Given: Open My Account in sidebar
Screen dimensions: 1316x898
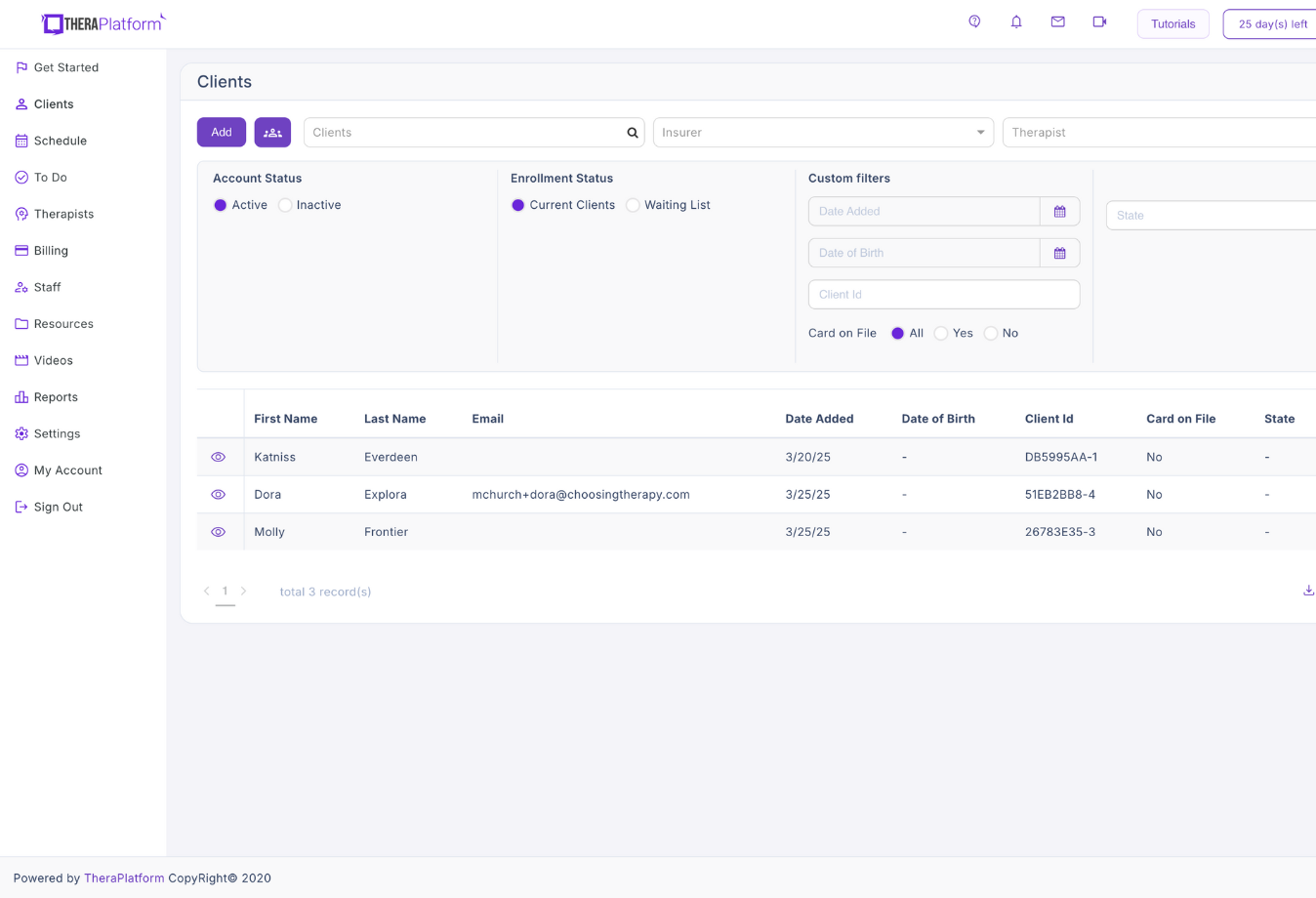Looking at the screenshot, I should click(x=59, y=470).
